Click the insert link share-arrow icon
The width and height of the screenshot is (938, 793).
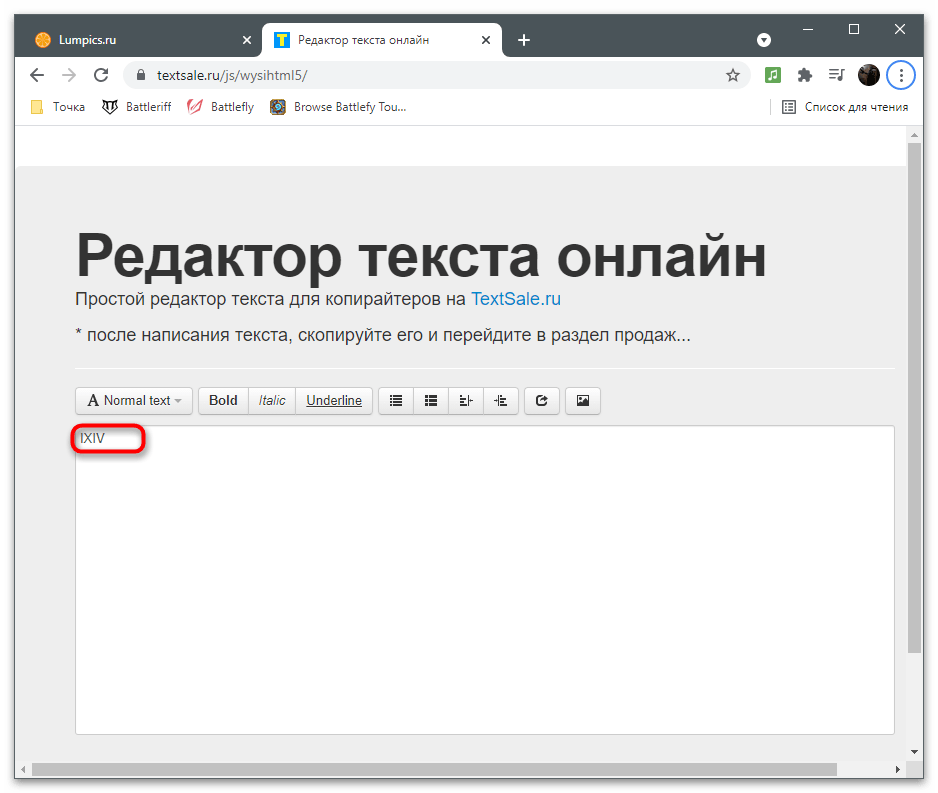pos(542,401)
